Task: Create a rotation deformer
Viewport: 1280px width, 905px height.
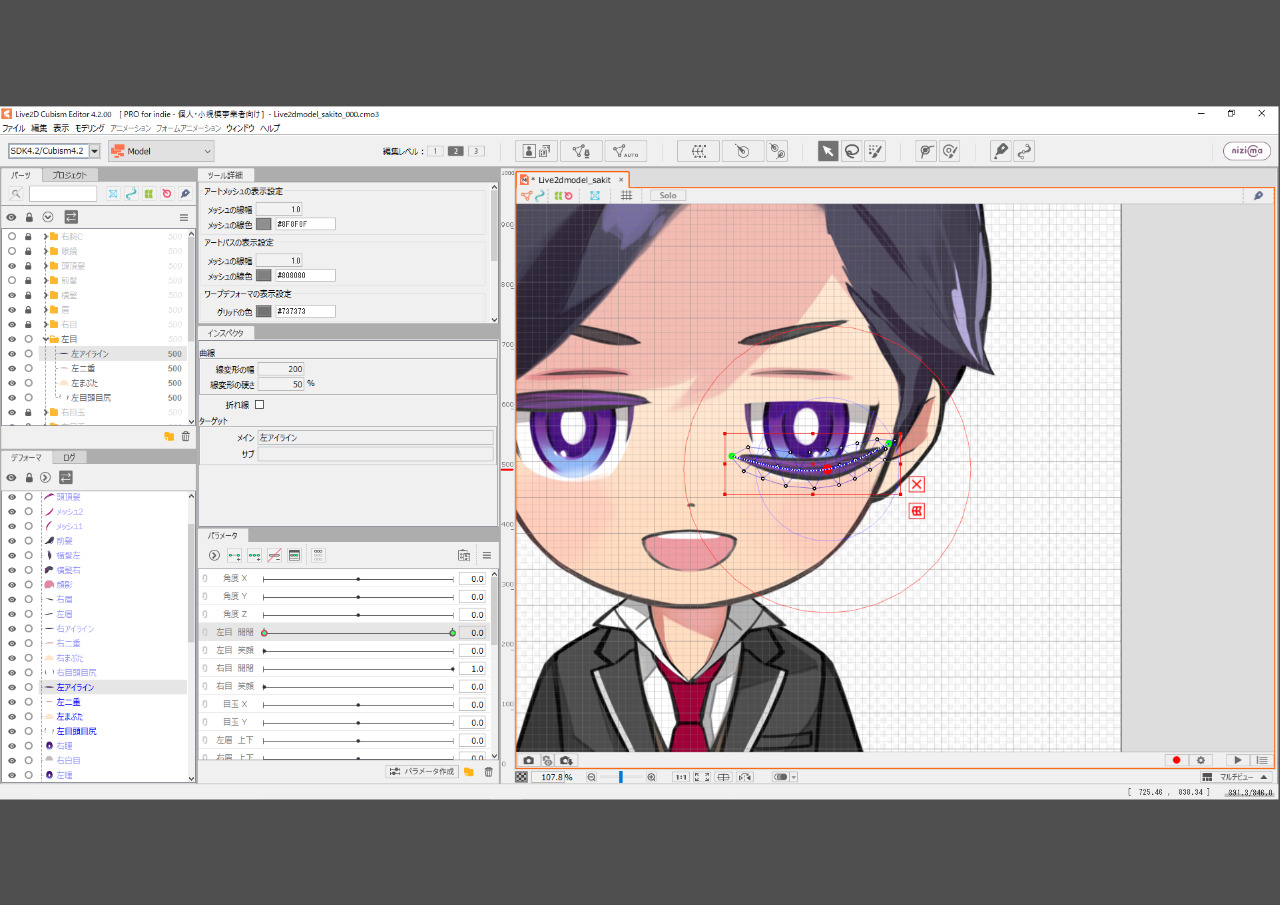Action: click(742, 151)
